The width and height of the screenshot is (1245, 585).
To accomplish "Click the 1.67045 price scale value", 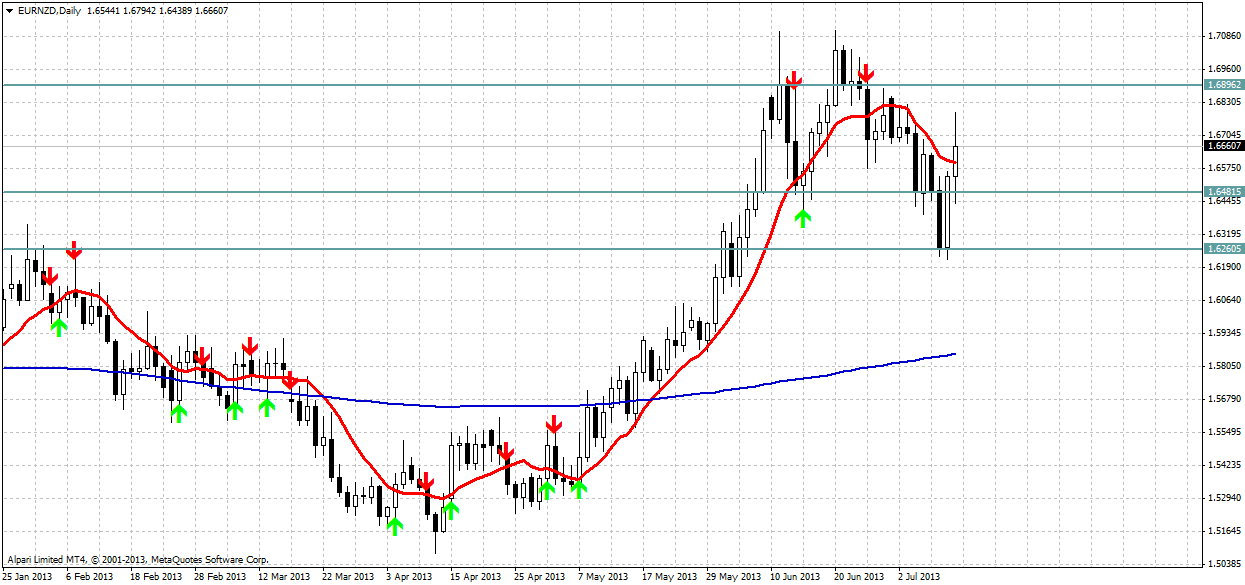I will coord(1224,135).
